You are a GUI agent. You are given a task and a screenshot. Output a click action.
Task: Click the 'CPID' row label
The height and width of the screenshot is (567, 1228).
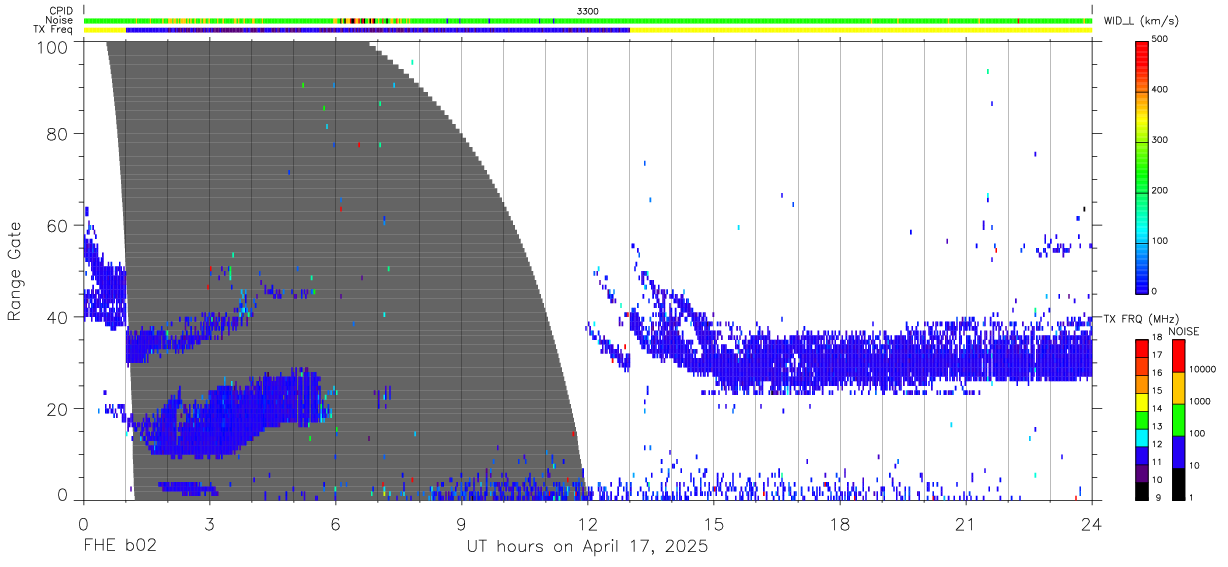(x=61, y=10)
